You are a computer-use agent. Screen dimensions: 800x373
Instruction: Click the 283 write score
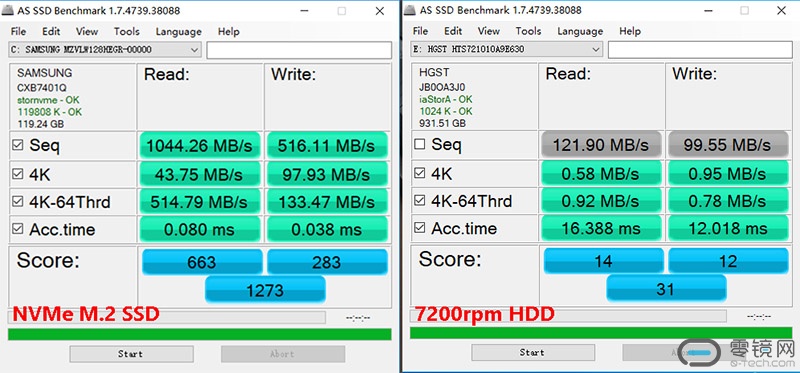point(327,262)
